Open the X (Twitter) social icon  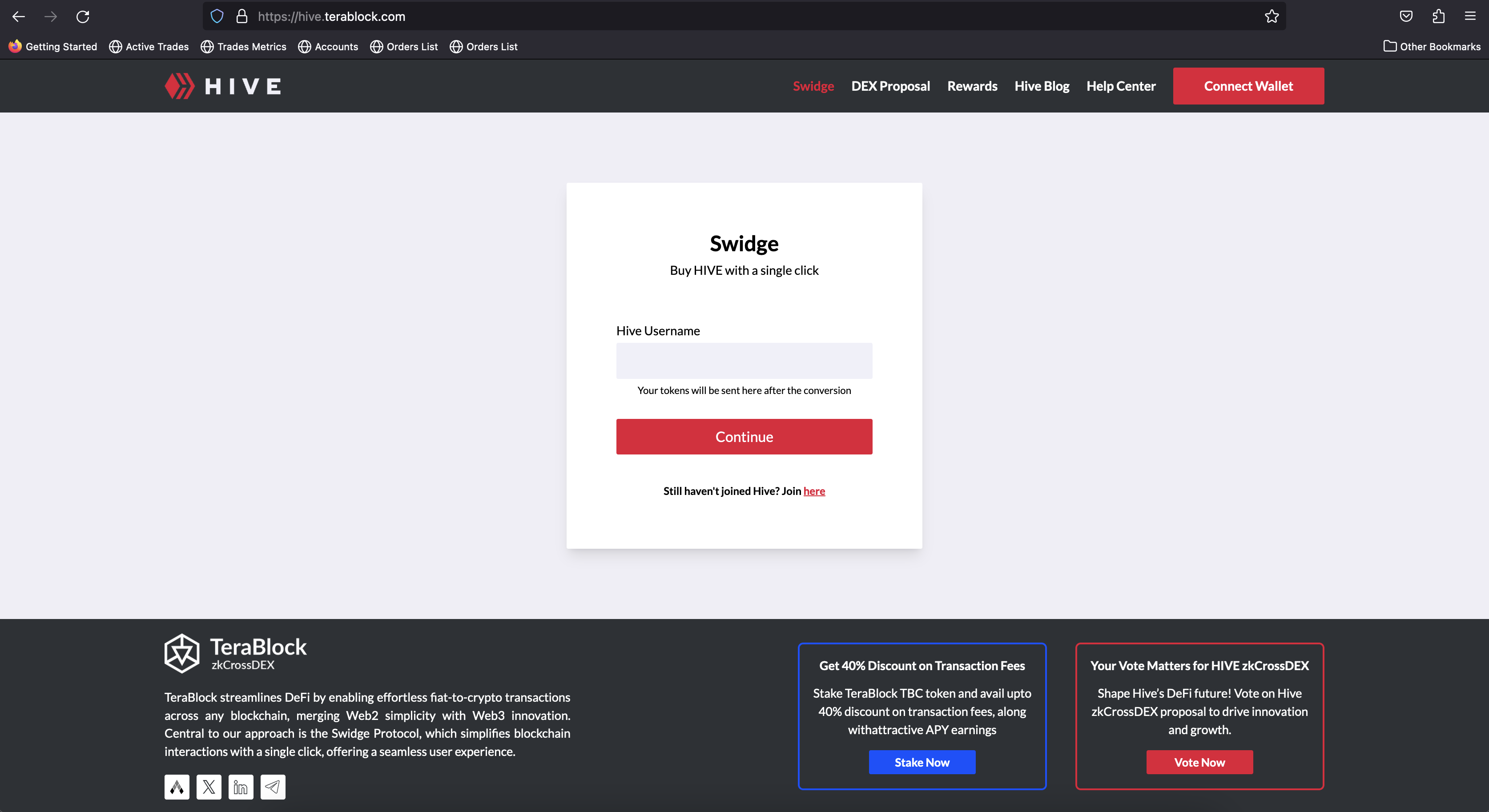[x=209, y=787]
